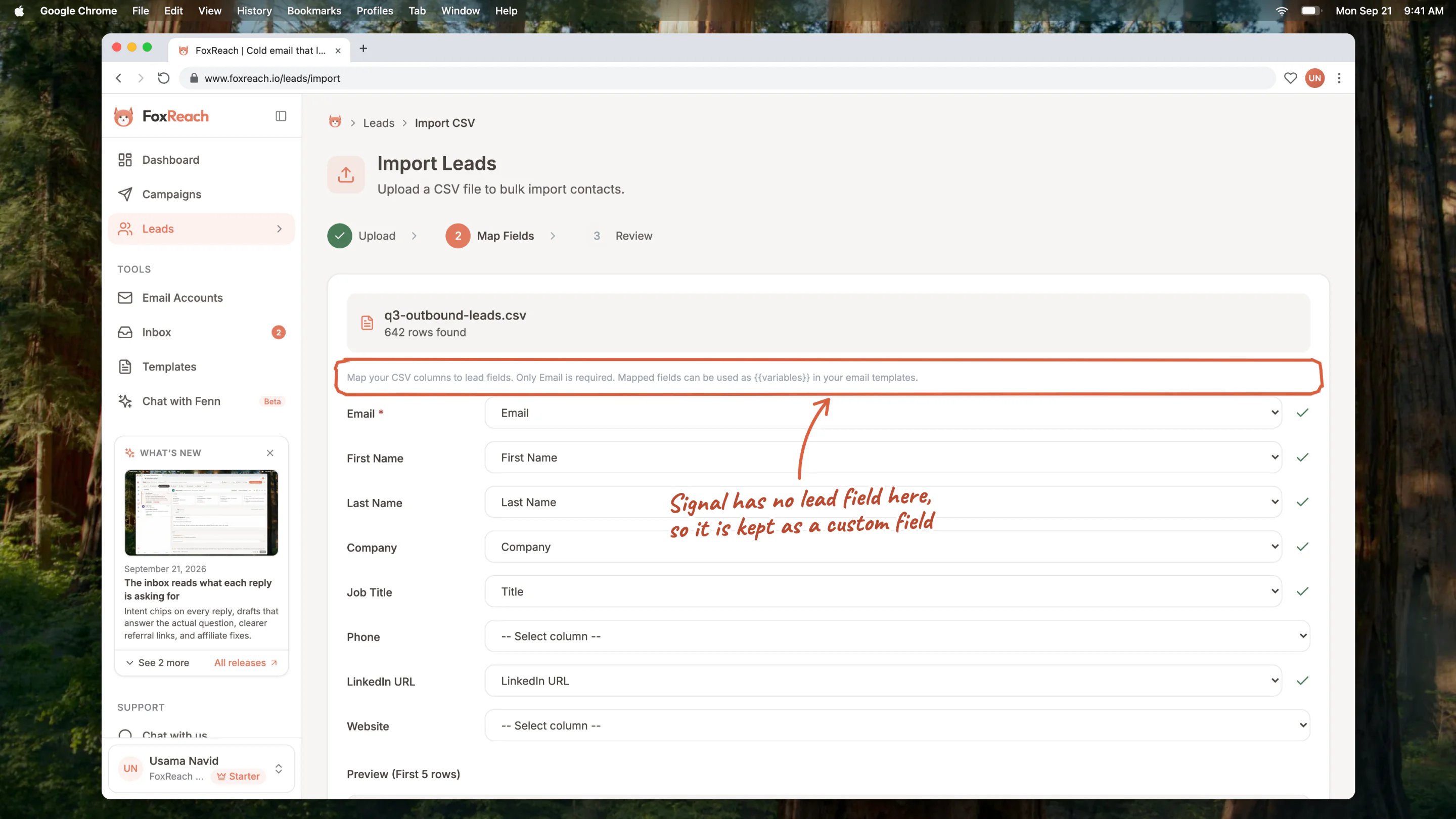Click the Preview (First 5 rows) heading
This screenshot has height=819, width=1456.
coord(403,774)
